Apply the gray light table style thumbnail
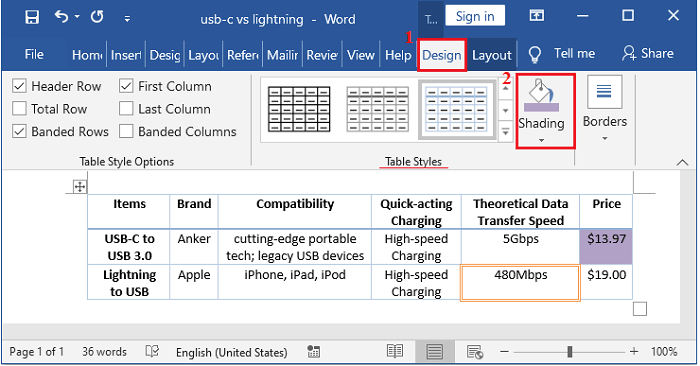The height and width of the screenshot is (366, 700). tap(378, 109)
